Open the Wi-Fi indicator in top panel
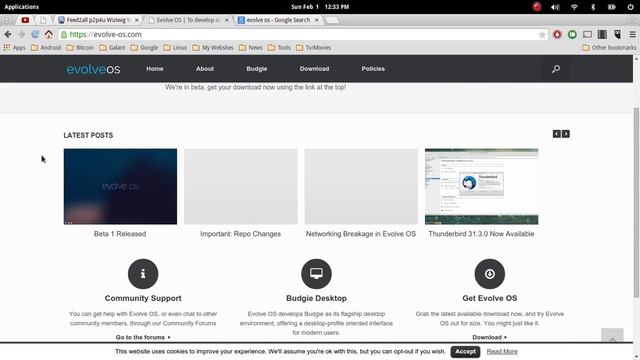The height and width of the screenshot is (360, 640). pyautogui.click(x=574, y=7)
